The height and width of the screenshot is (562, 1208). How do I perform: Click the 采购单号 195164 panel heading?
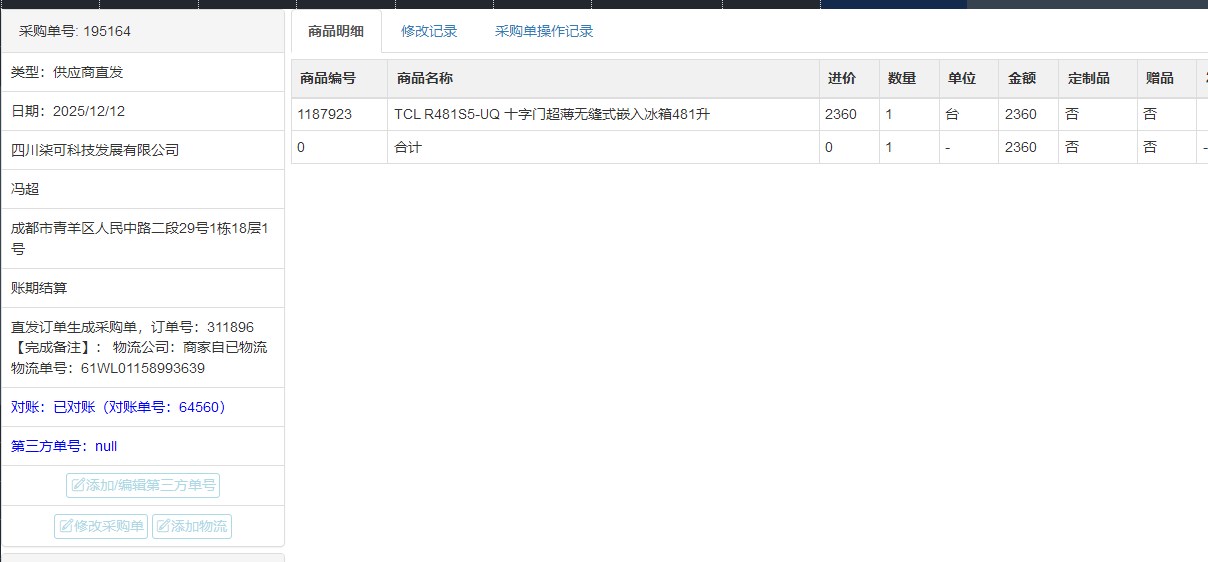click(x=75, y=32)
